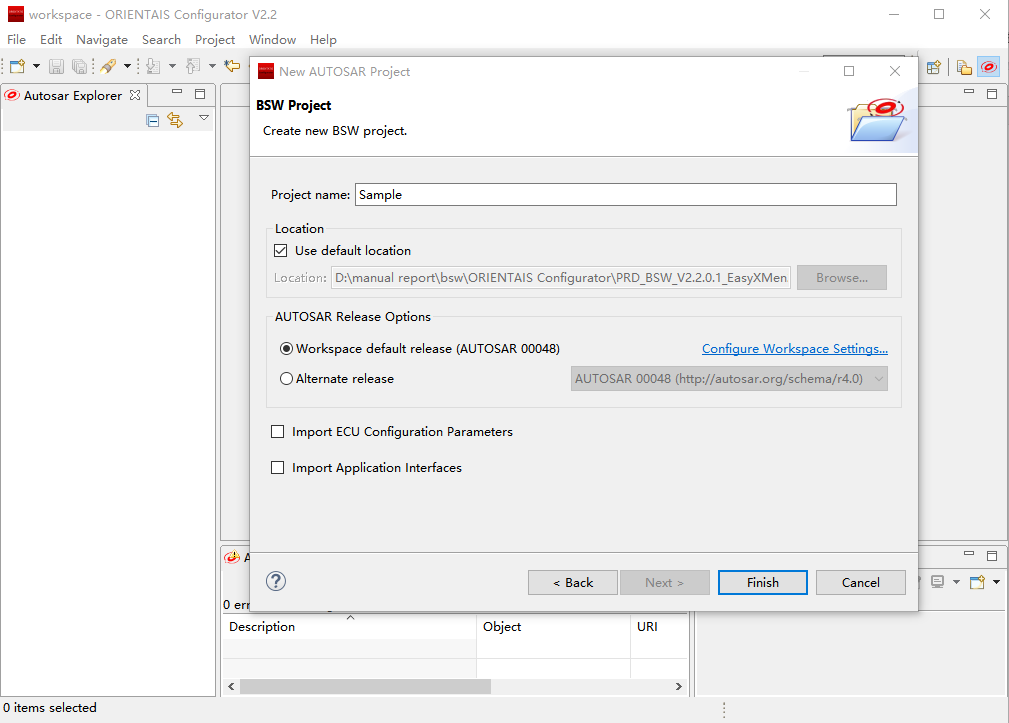Viewport: 1009px width, 723px height.
Task: Switch to the red ORIENTAIS perspective icon
Action: pyautogui.click(x=988, y=67)
